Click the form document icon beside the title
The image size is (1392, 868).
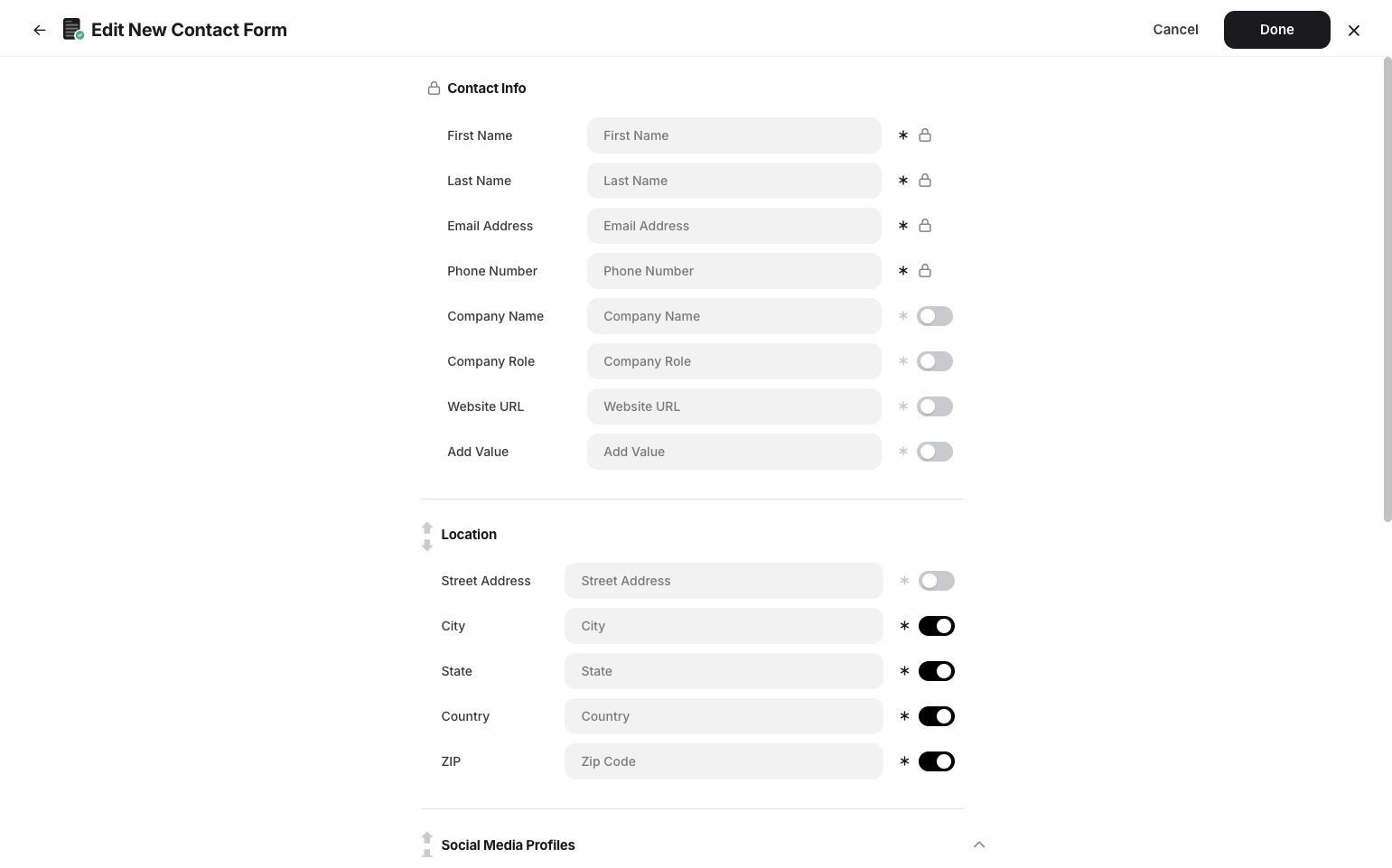73,30
